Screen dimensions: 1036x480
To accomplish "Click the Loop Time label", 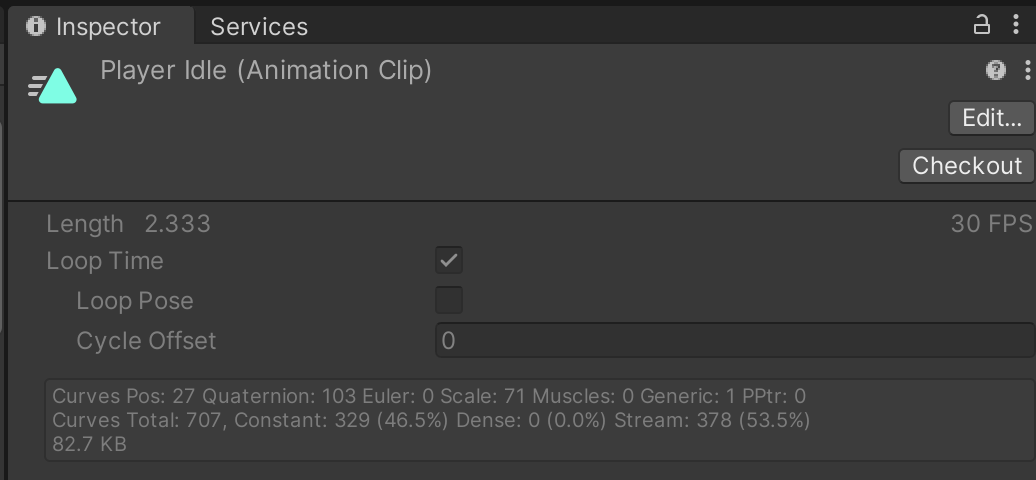I will 105,261.
